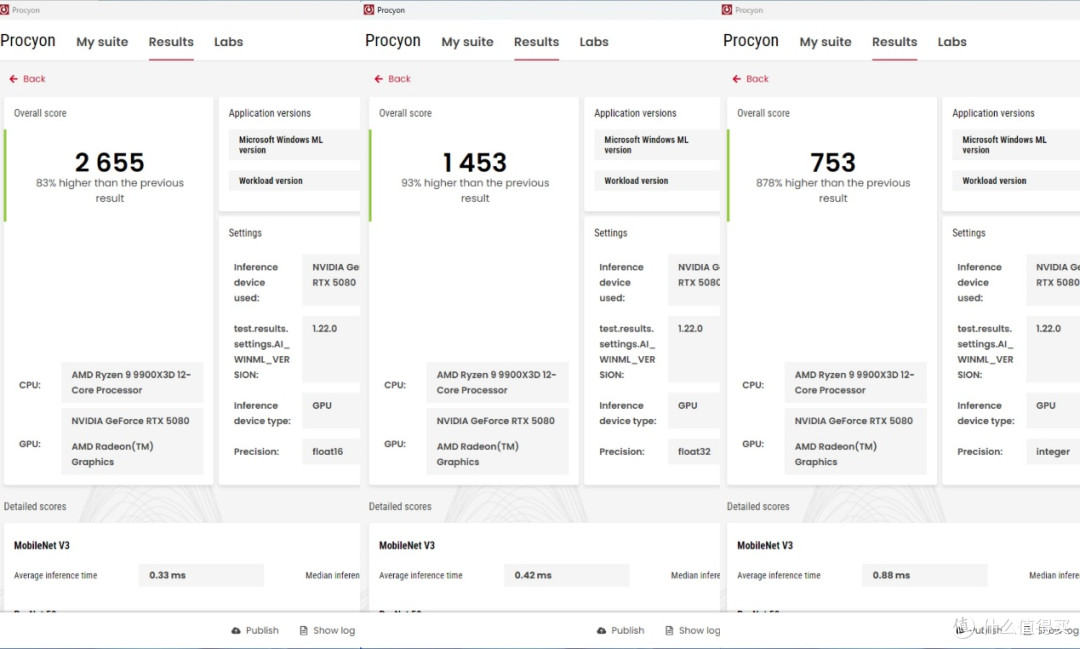
Task: Click the overall score 753
Action: [833, 163]
